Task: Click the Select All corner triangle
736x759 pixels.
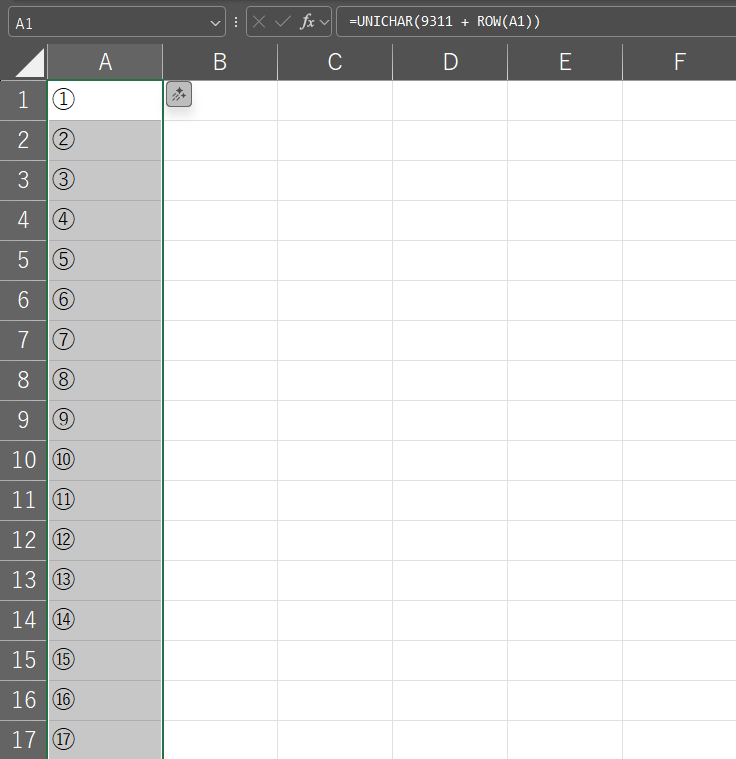Action: point(30,63)
